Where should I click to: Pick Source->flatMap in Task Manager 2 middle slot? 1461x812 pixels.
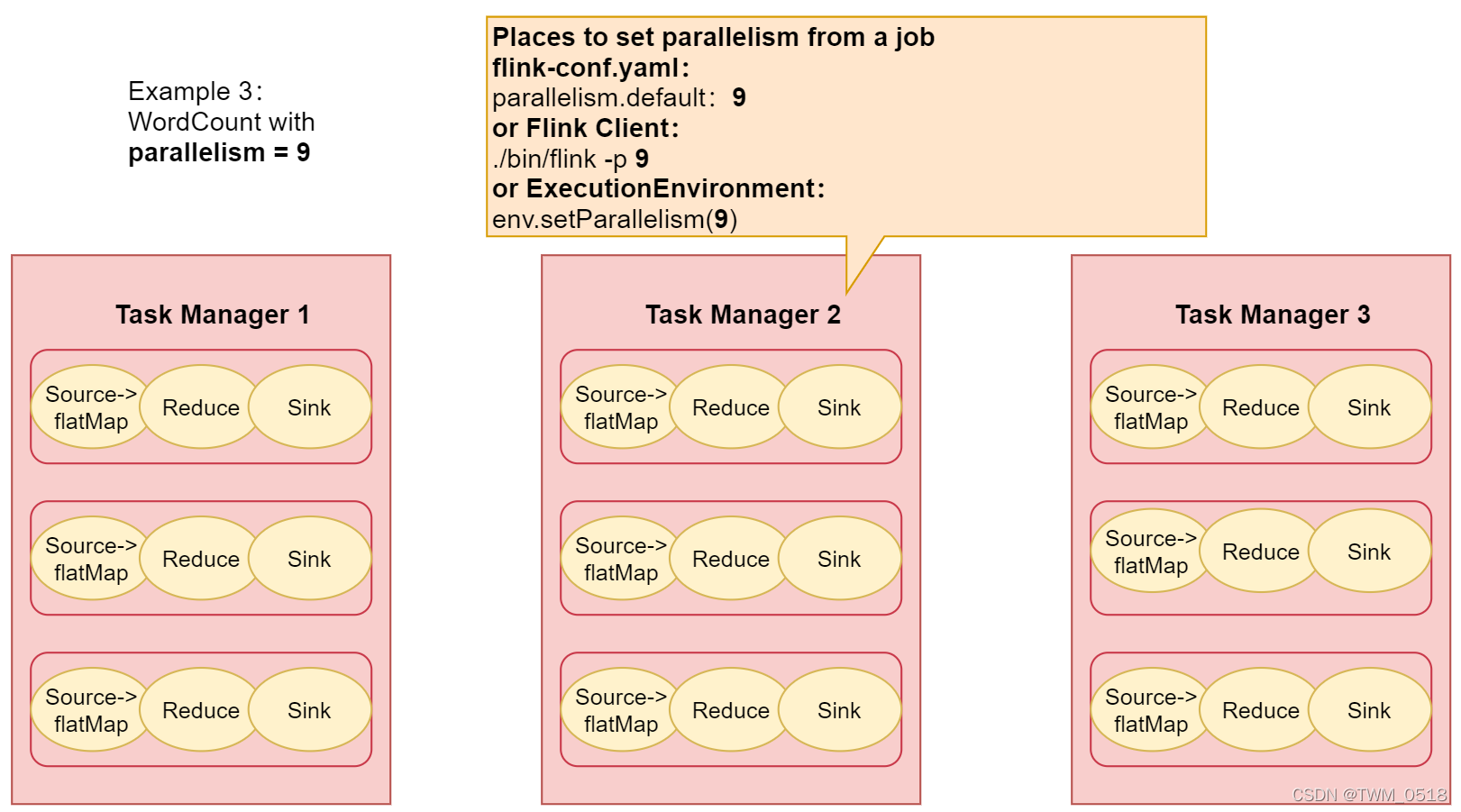coord(621,559)
